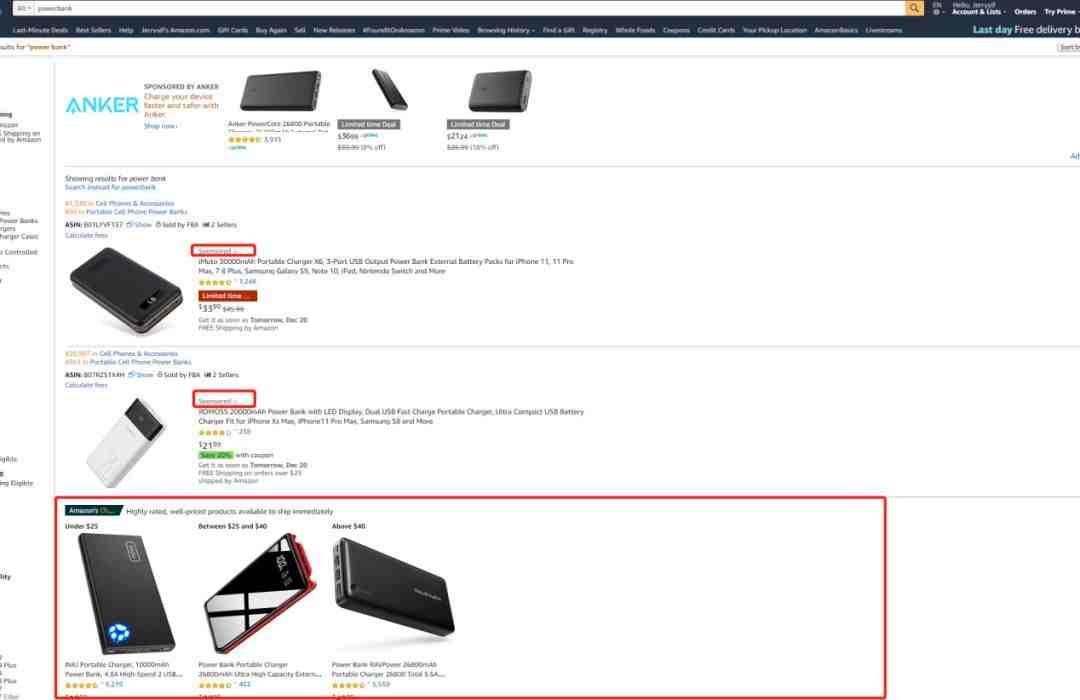Expand the Browsing History menu
This screenshot has height=700, width=1080.
(506, 30)
